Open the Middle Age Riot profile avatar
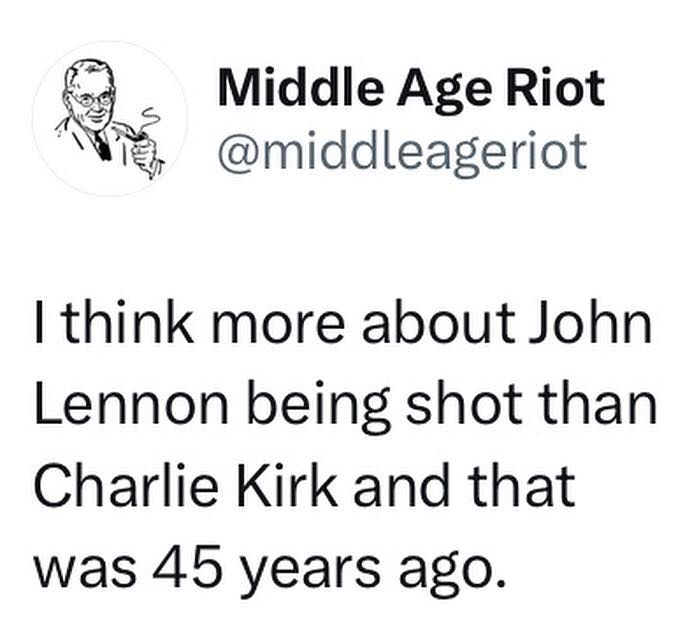The image size is (692, 640). [109, 118]
